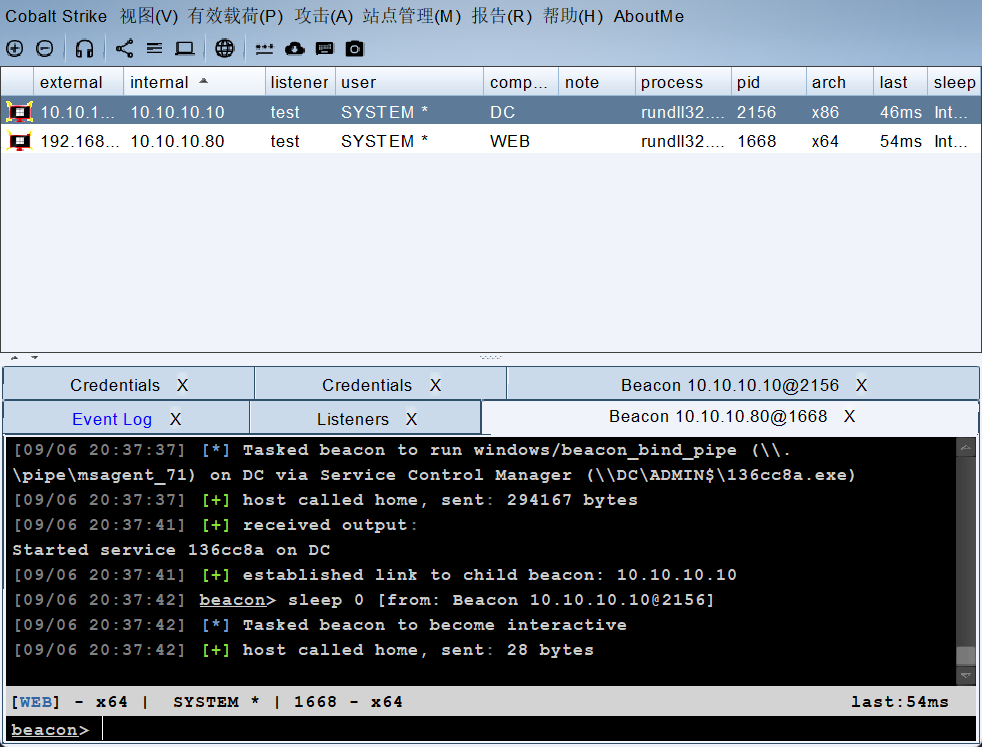This screenshot has width=982, height=747.
Task: Open the 视图(V) menu
Action: click(x=148, y=16)
